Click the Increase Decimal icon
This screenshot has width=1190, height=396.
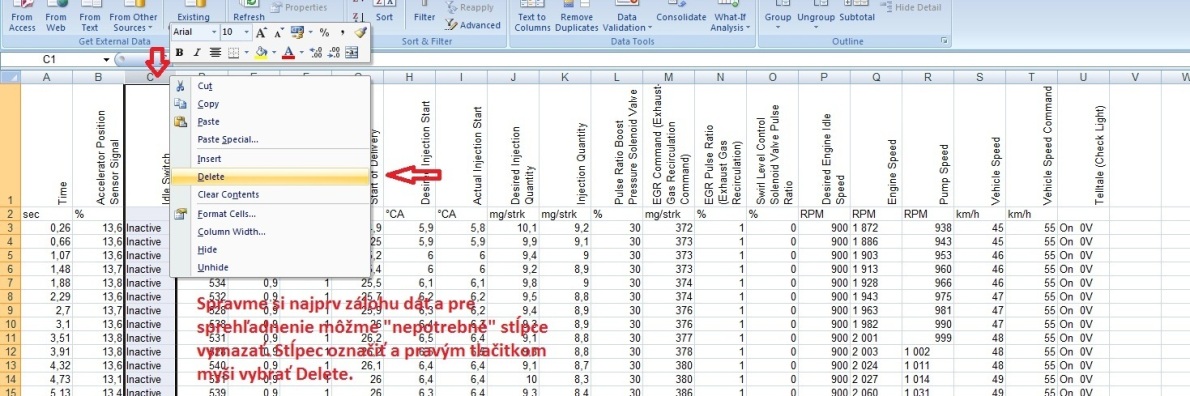pos(316,52)
